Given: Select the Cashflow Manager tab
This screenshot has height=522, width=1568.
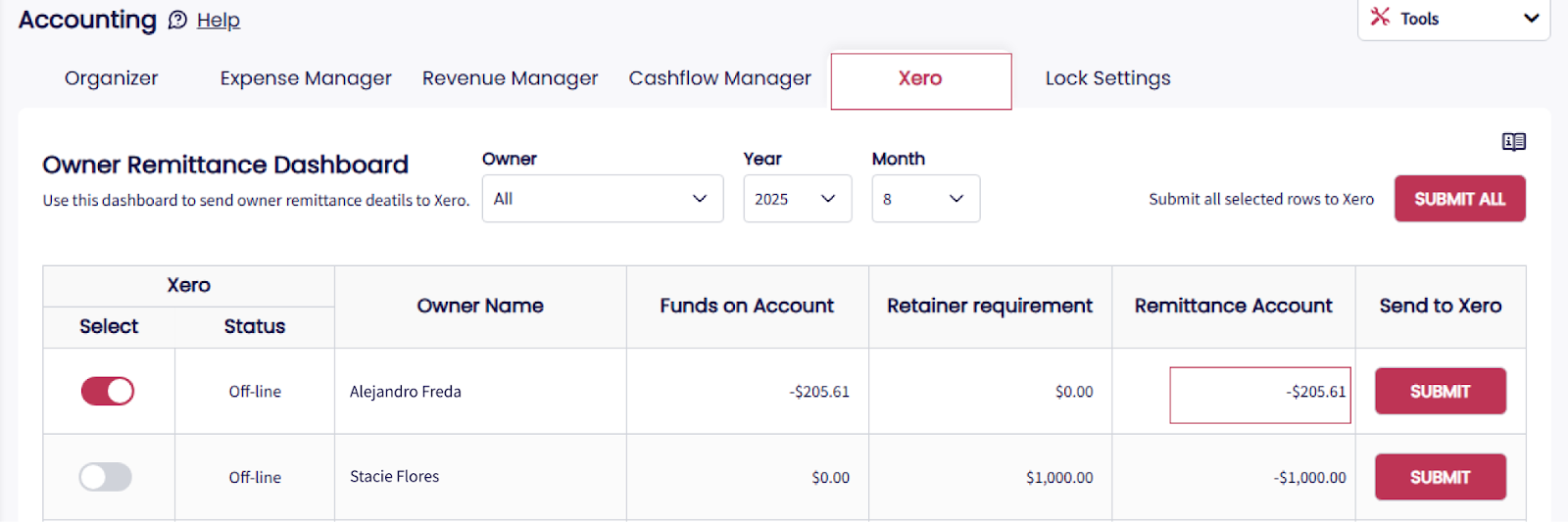Looking at the screenshot, I should click(x=719, y=78).
